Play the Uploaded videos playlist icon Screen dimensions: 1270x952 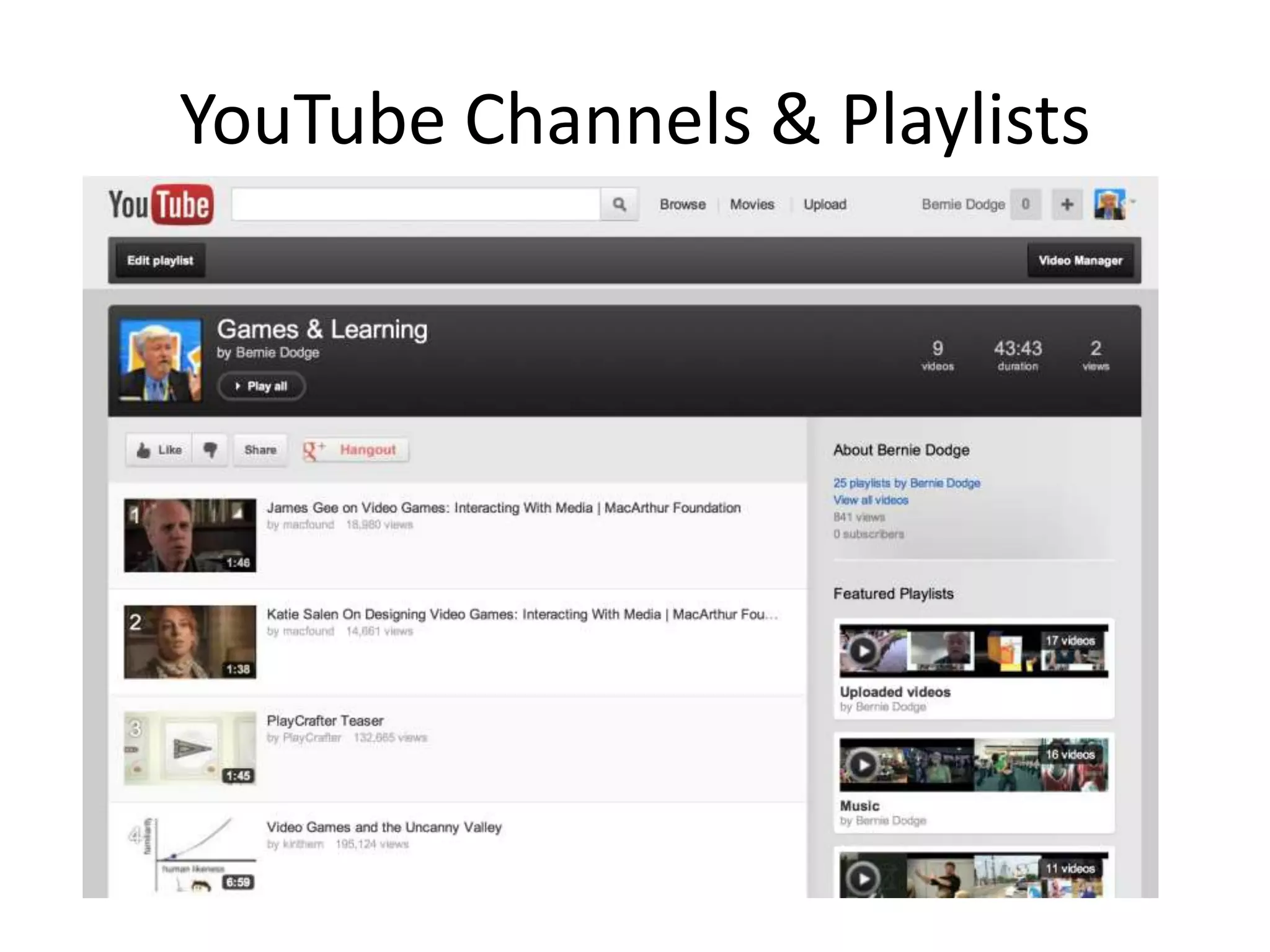pyautogui.click(x=863, y=651)
